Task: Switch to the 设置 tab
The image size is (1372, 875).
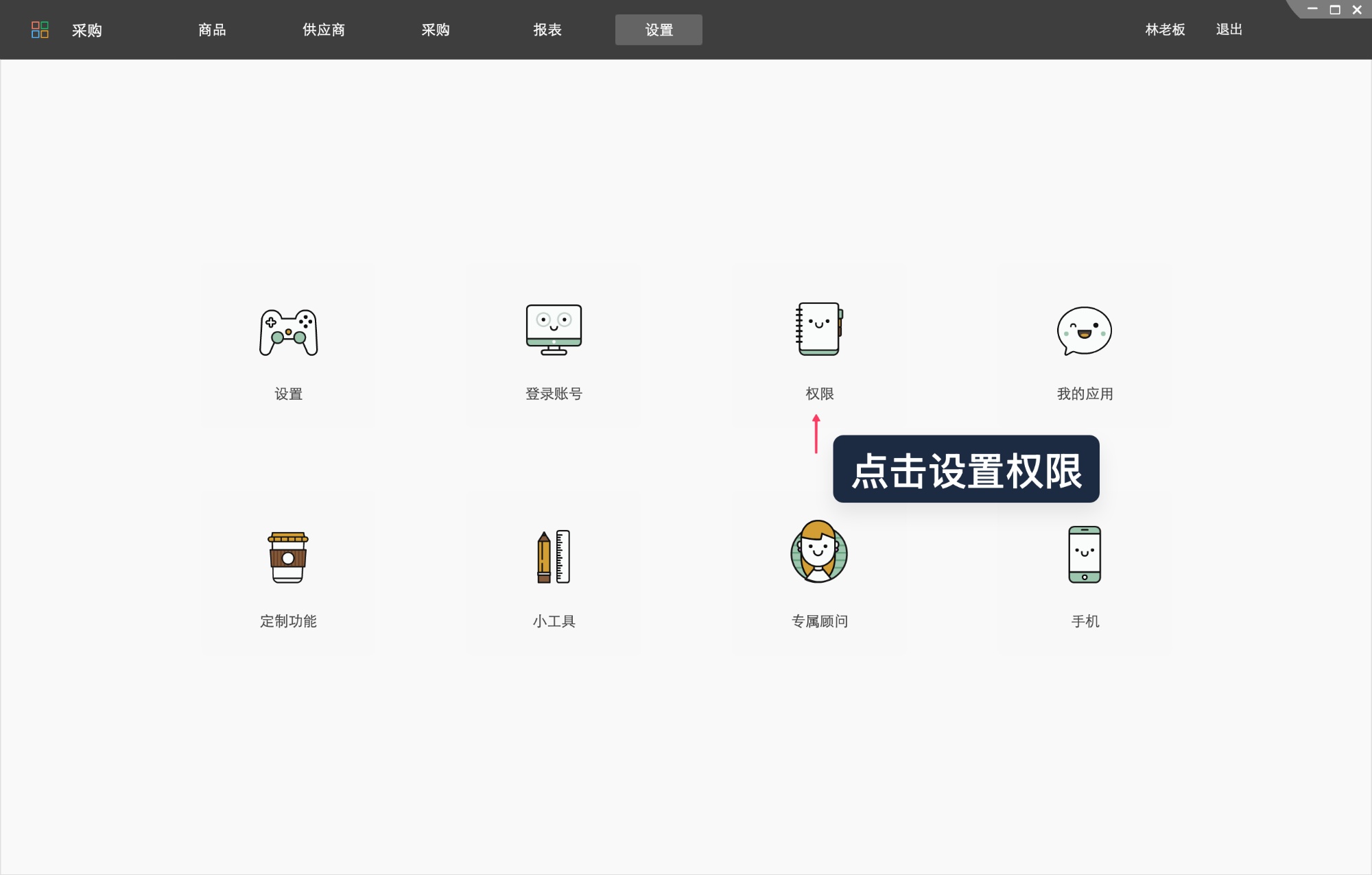Action: click(659, 29)
